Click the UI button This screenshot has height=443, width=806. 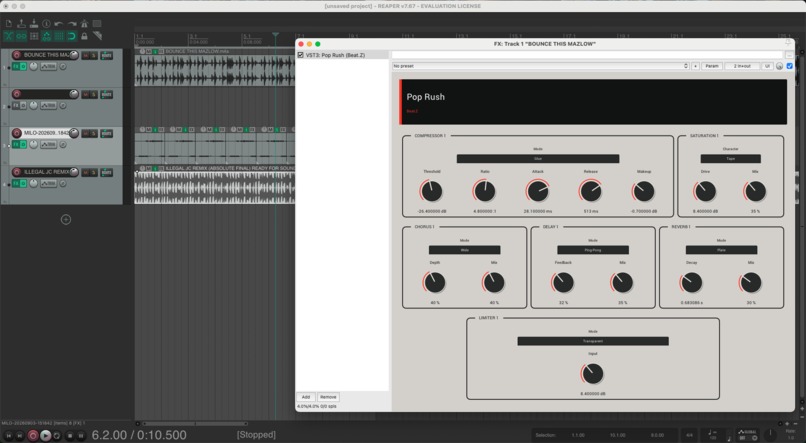click(767, 66)
